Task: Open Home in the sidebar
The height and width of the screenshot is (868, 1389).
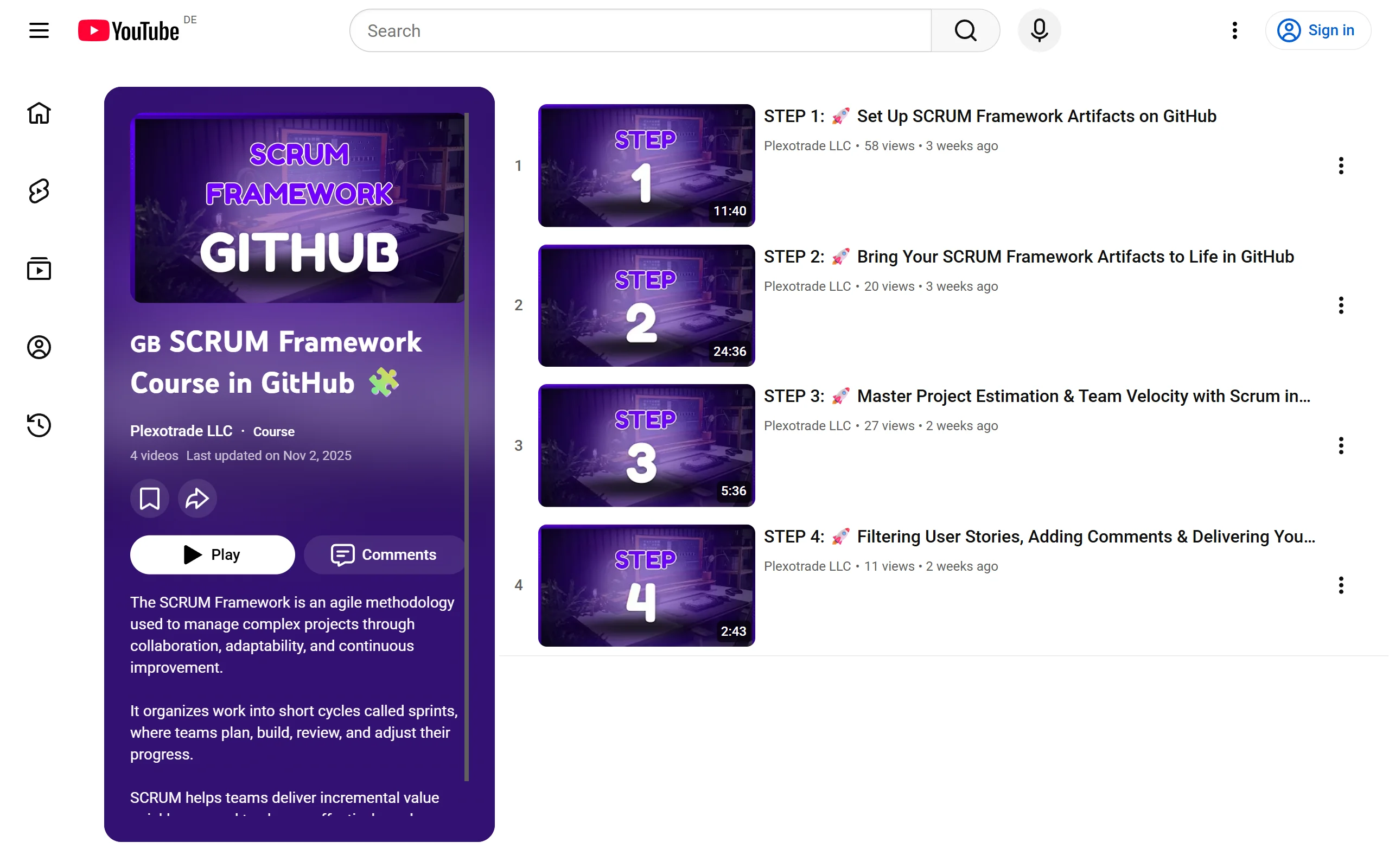Action: click(39, 113)
